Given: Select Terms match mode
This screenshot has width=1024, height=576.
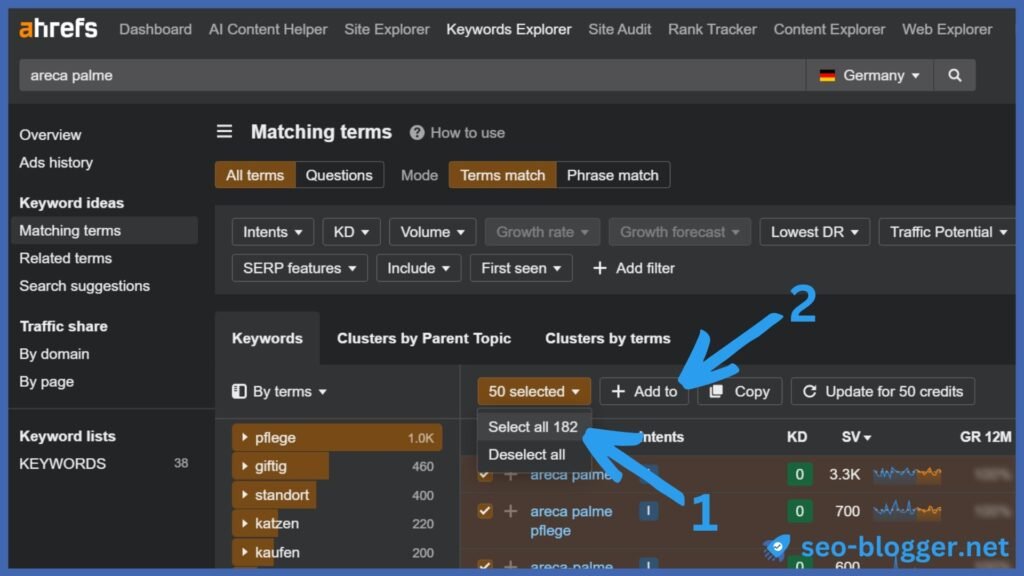Looking at the screenshot, I should tap(502, 175).
